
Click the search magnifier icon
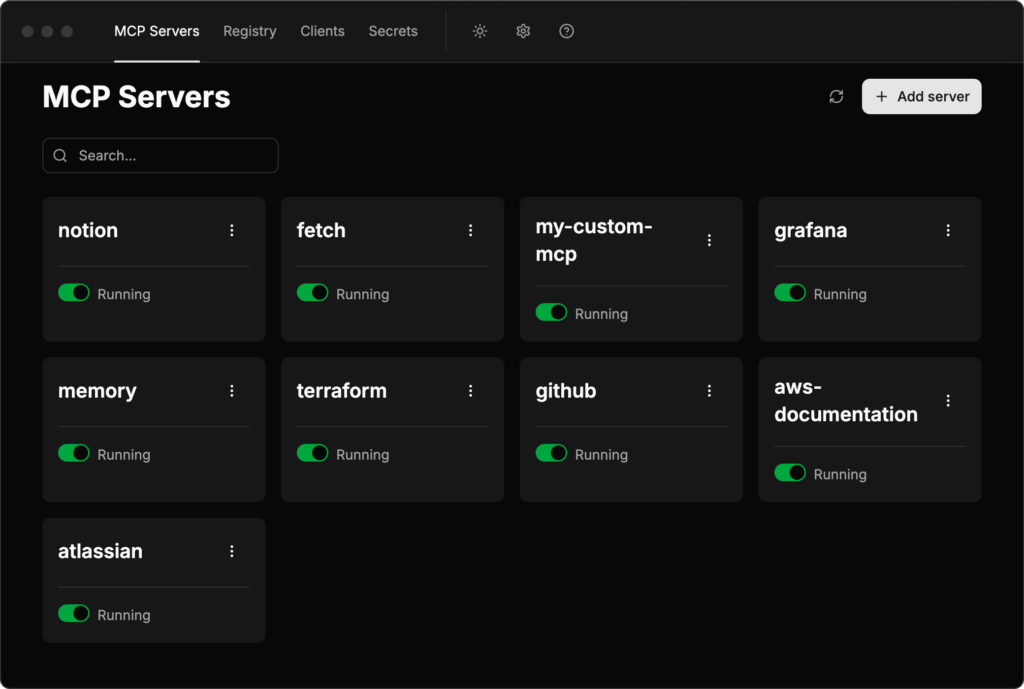(60, 155)
